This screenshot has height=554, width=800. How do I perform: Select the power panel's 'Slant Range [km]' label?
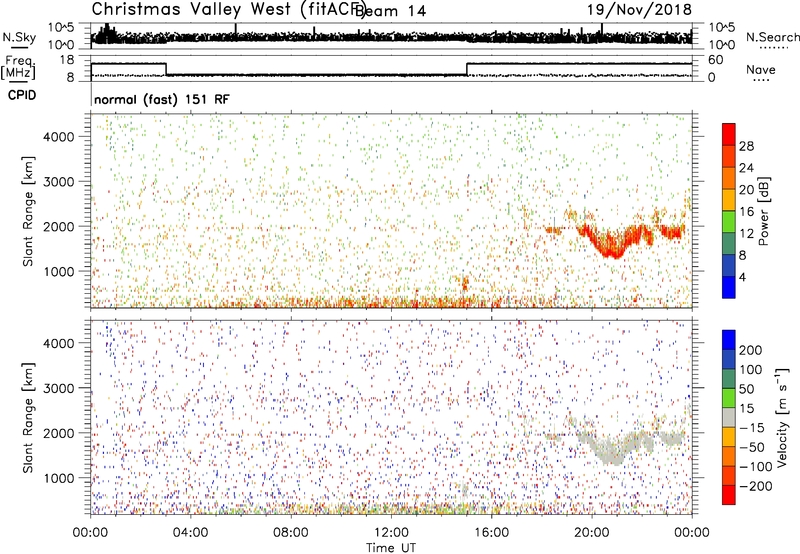point(28,211)
